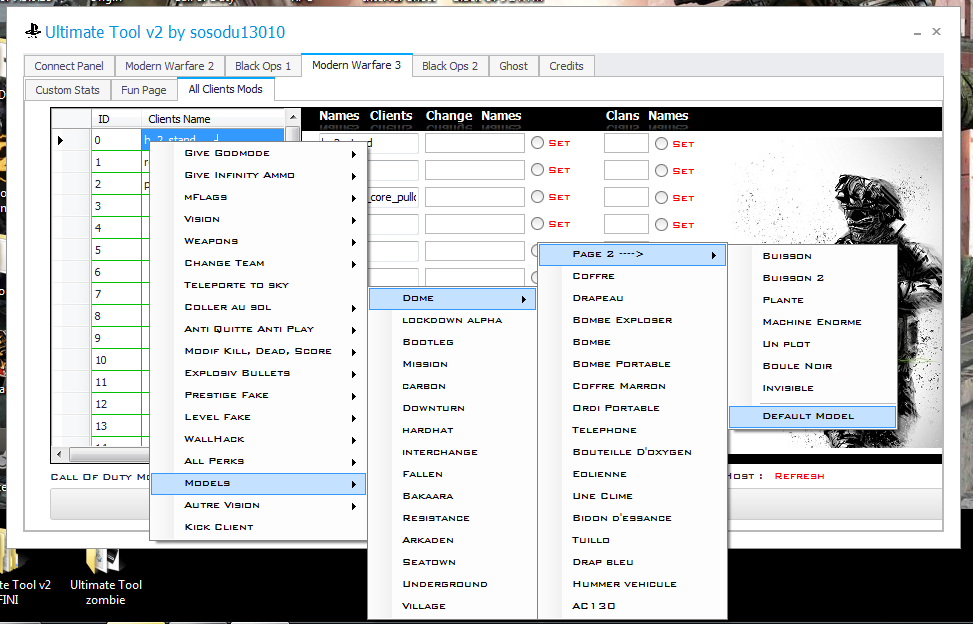The image size is (973, 624).
Task: Click the Clients Name column header
Action: (x=213, y=118)
